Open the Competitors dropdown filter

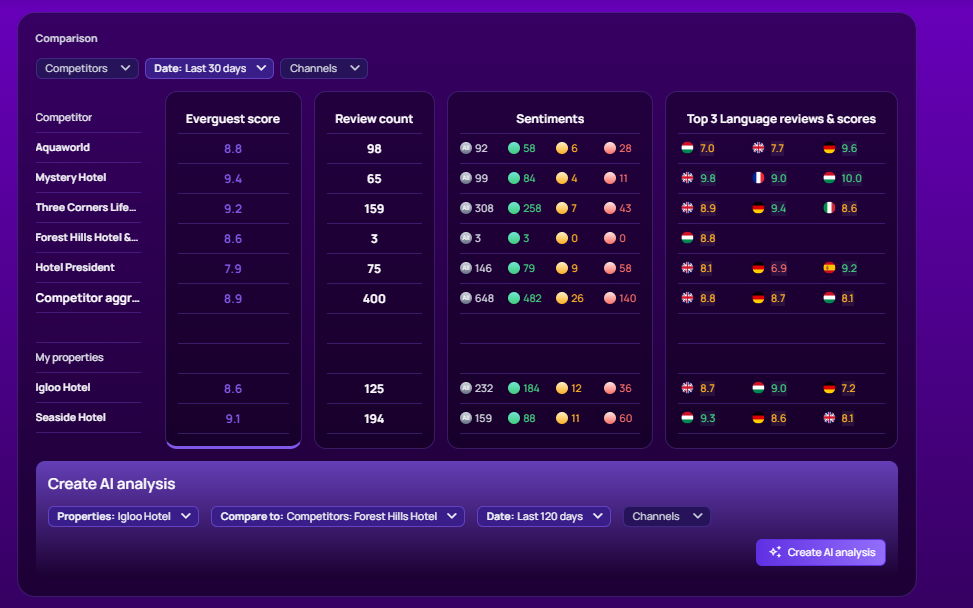click(87, 68)
